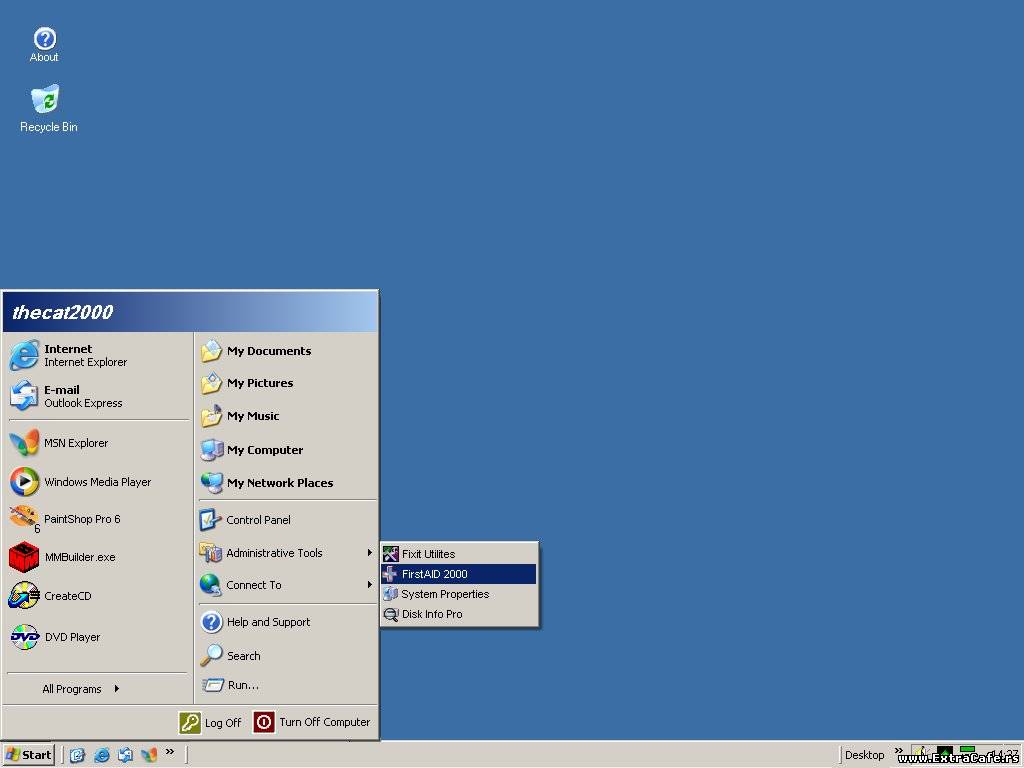This screenshot has width=1024, height=768.
Task: Click the Log Off button
Action: (x=211, y=722)
